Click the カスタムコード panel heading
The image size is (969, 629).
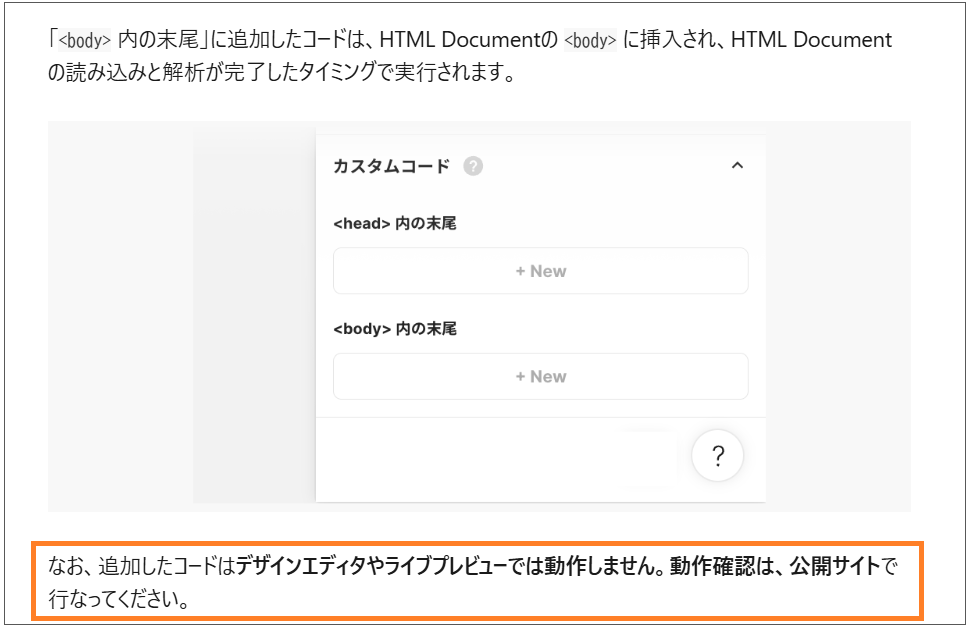(391, 166)
